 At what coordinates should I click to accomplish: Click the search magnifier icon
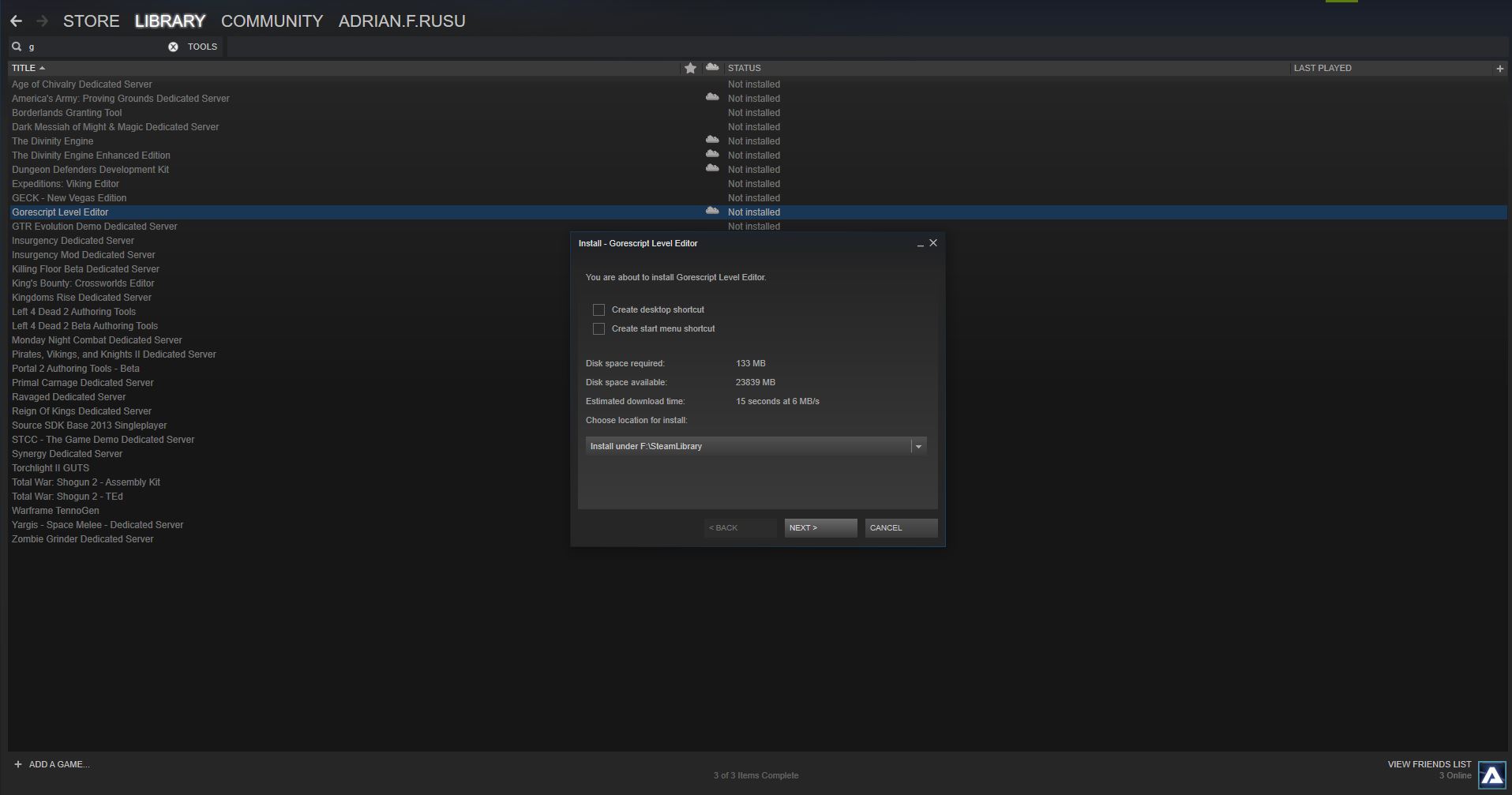click(x=17, y=47)
